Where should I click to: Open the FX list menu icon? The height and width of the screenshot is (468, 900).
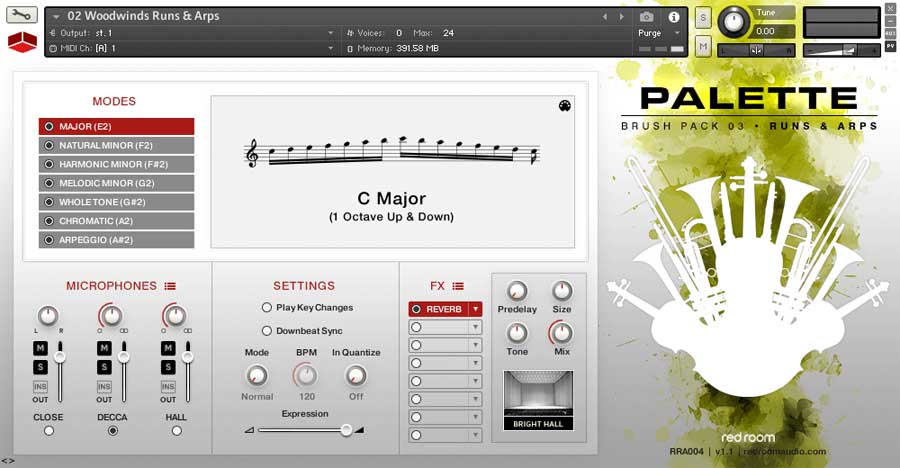click(458, 286)
